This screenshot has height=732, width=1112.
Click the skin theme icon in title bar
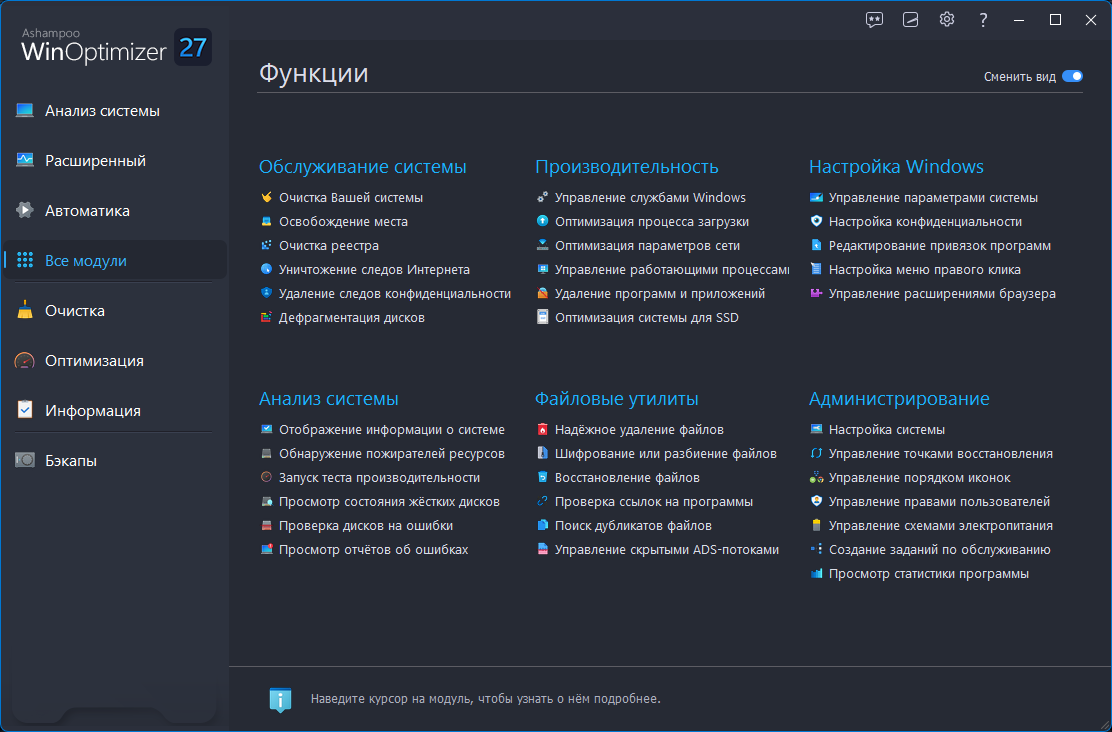911,20
